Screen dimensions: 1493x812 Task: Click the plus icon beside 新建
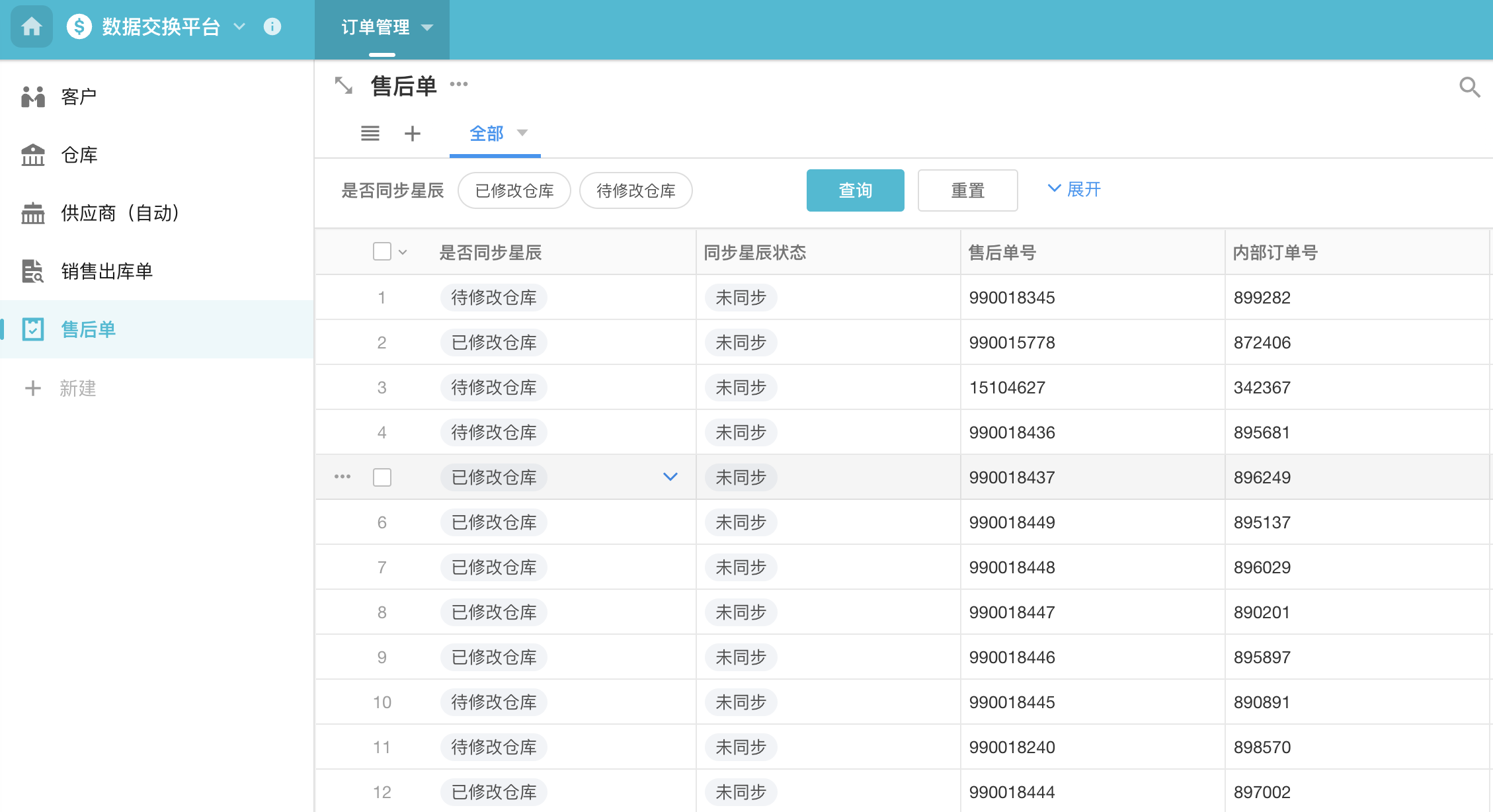(x=33, y=388)
